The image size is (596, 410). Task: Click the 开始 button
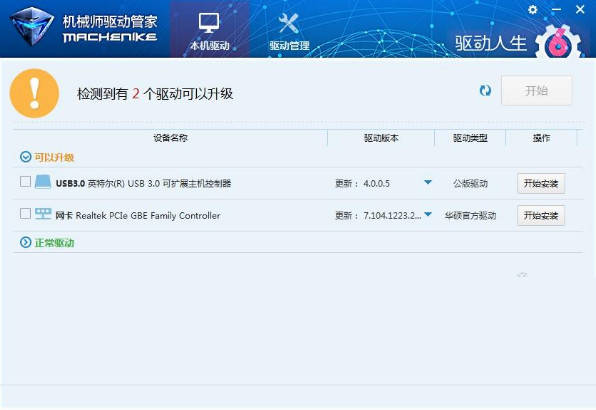click(536, 91)
